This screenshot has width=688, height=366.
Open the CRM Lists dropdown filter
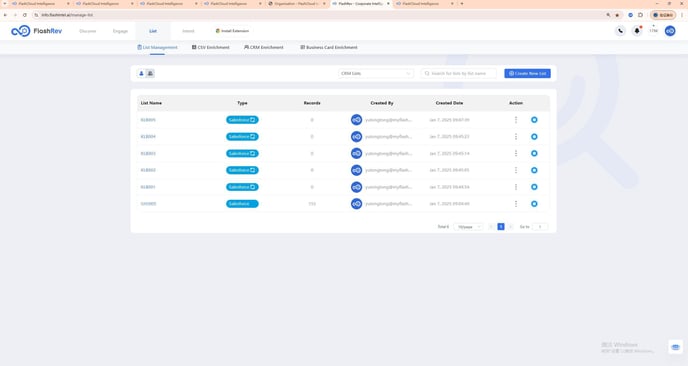[x=376, y=73]
